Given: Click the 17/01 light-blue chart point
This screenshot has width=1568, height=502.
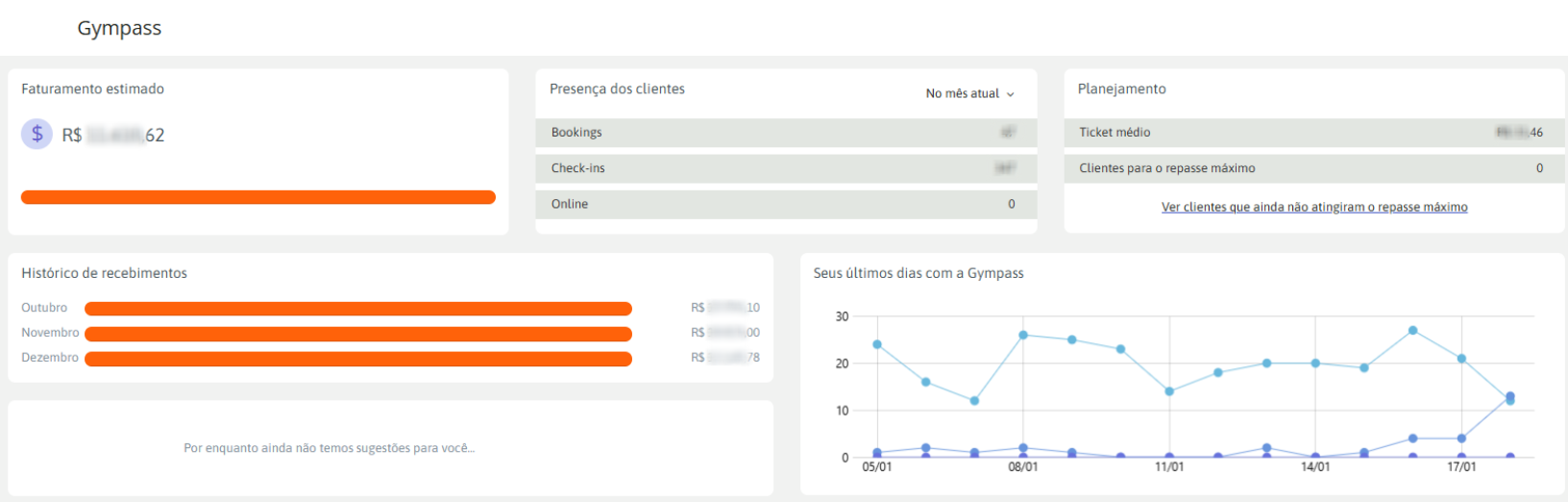Looking at the screenshot, I should click(x=1461, y=359).
